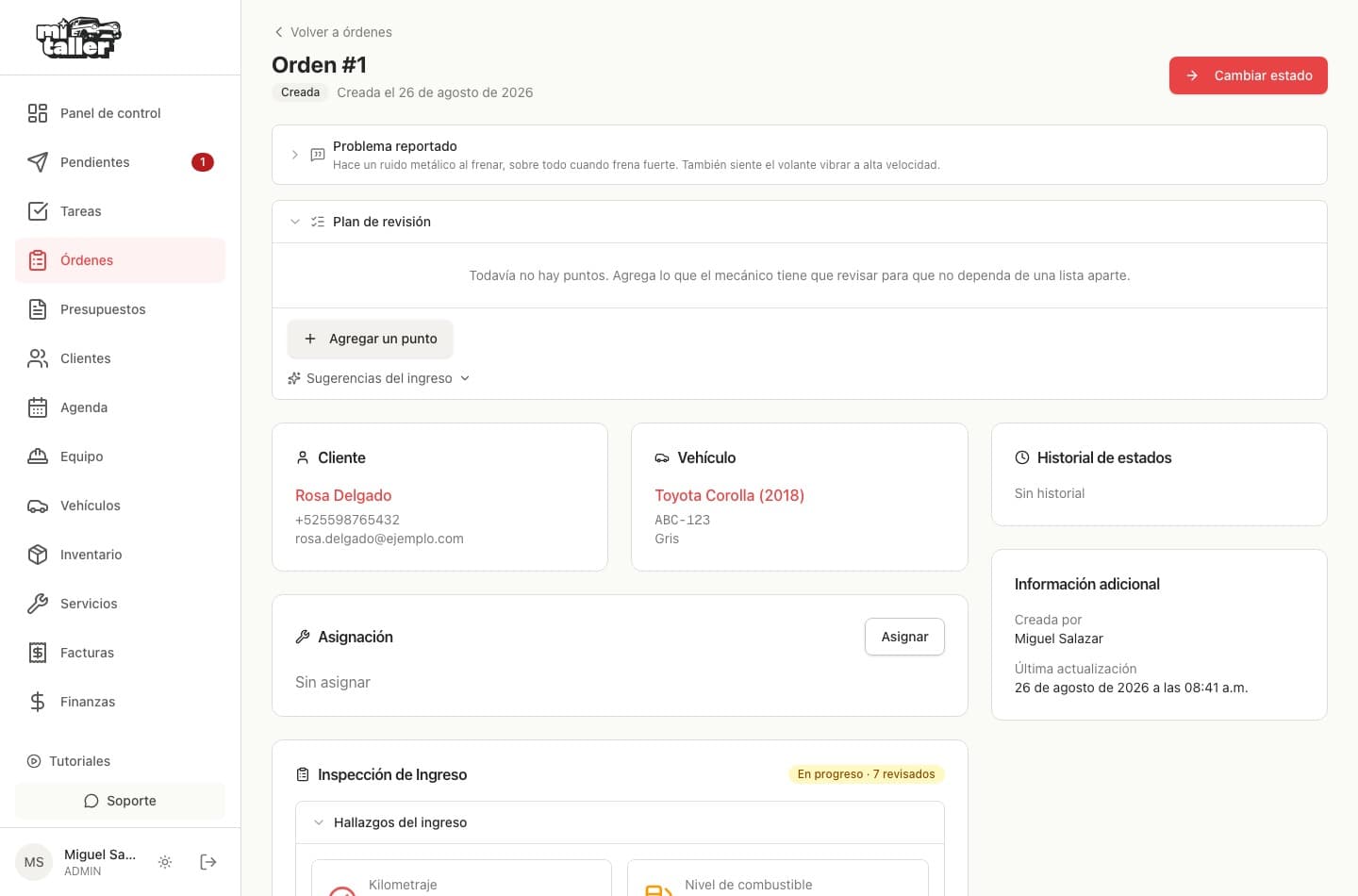
Task: Click the Servicios wrench icon
Action: coord(38,604)
